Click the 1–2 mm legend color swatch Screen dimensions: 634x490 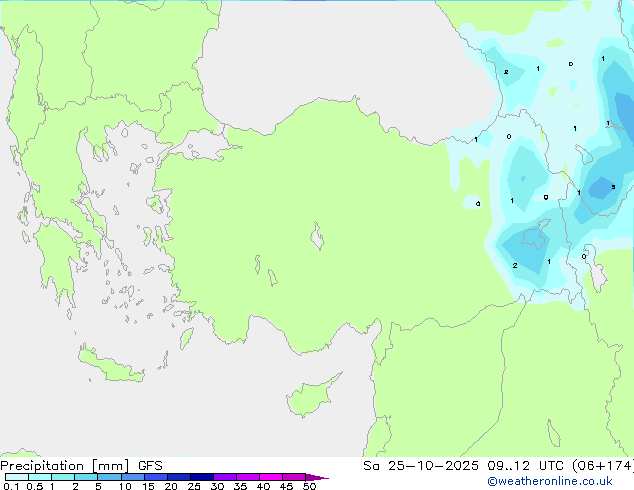pos(63,477)
